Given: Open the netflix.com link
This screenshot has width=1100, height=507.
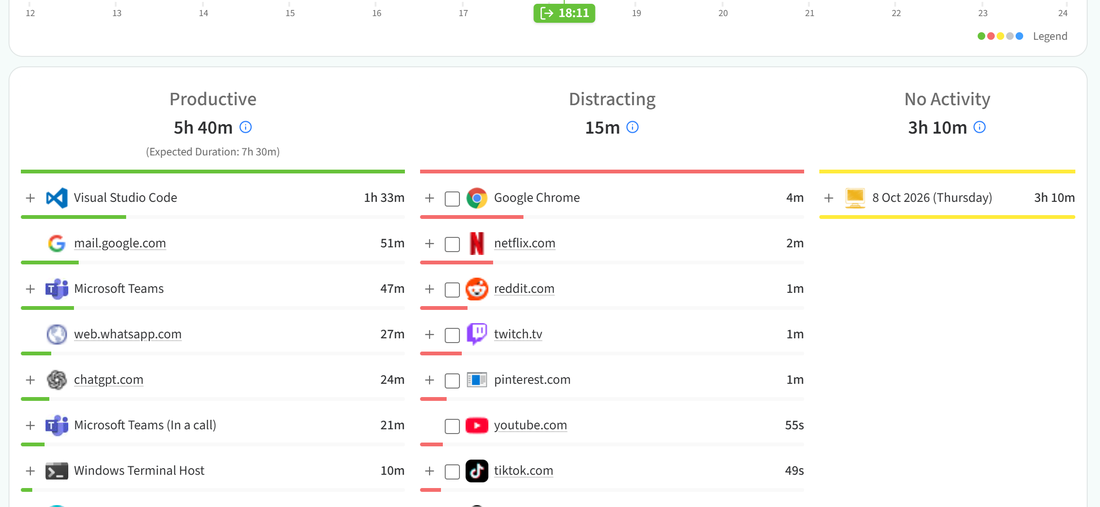Looking at the screenshot, I should [x=525, y=243].
